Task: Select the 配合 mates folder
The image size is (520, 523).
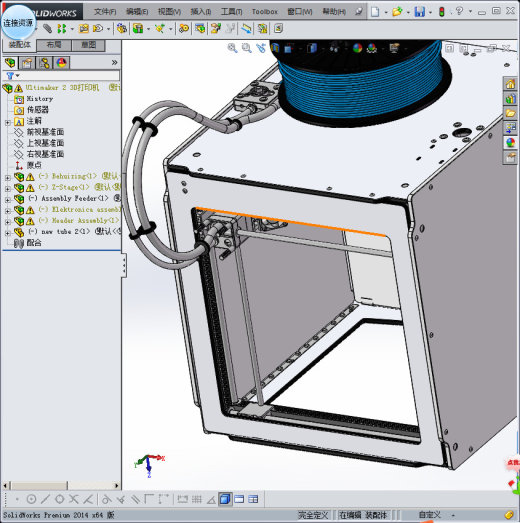Action: [x=34, y=243]
